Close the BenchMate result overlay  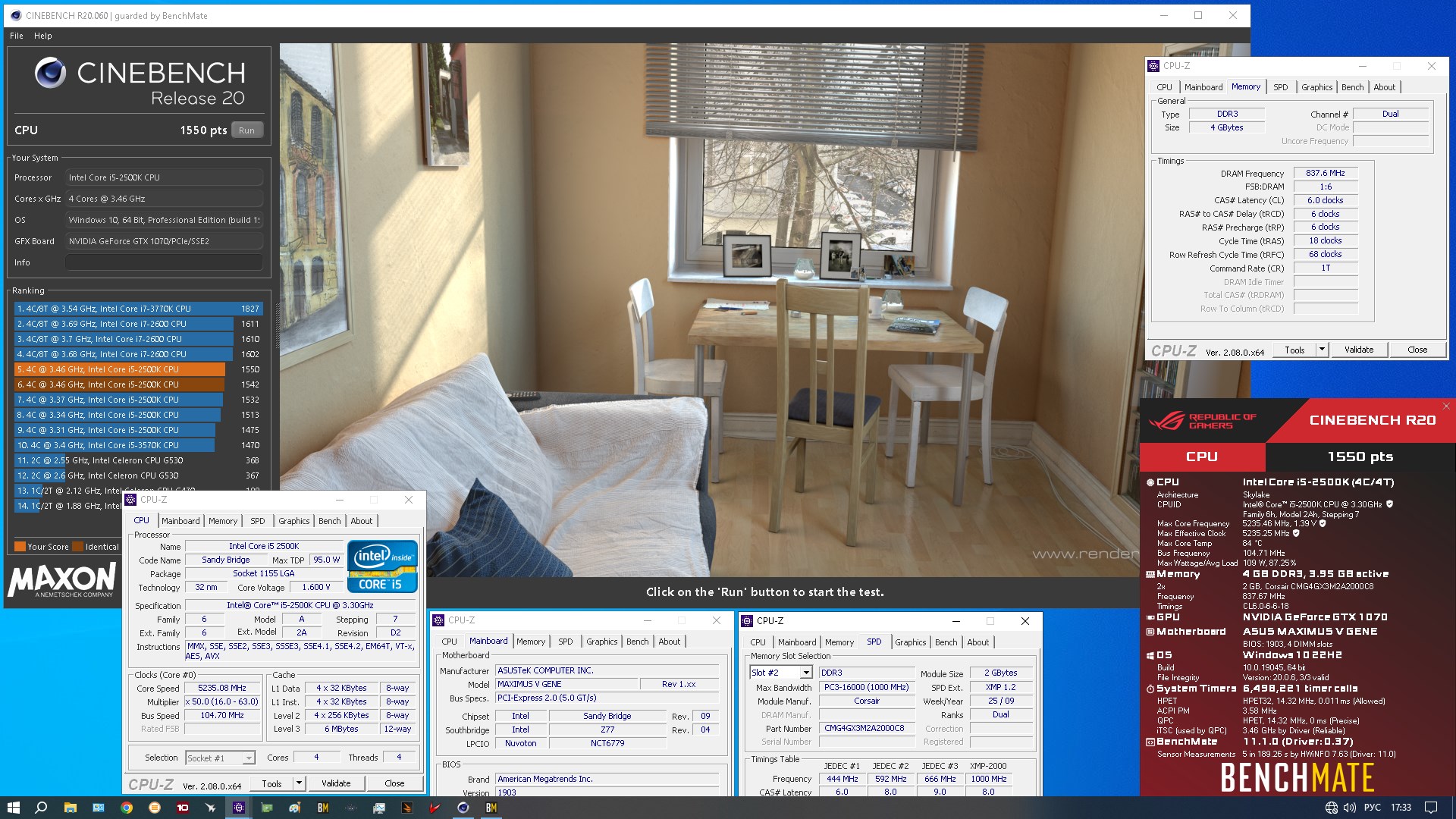coord(1446,406)
